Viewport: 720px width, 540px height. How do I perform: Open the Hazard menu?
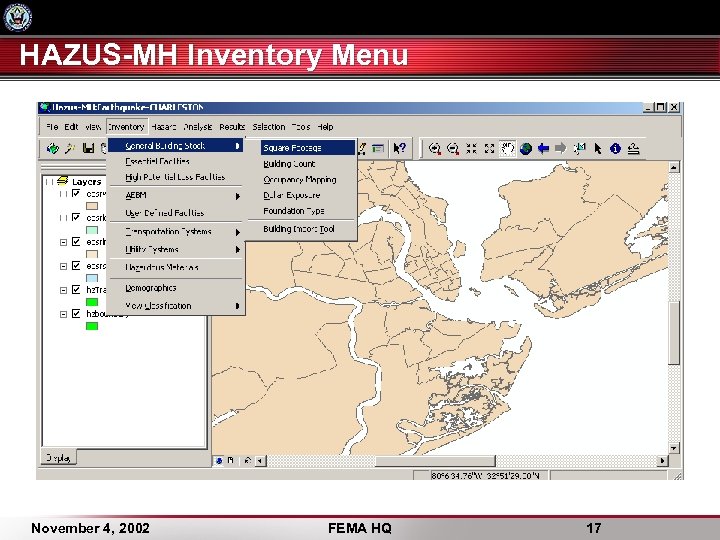(163, 127)
